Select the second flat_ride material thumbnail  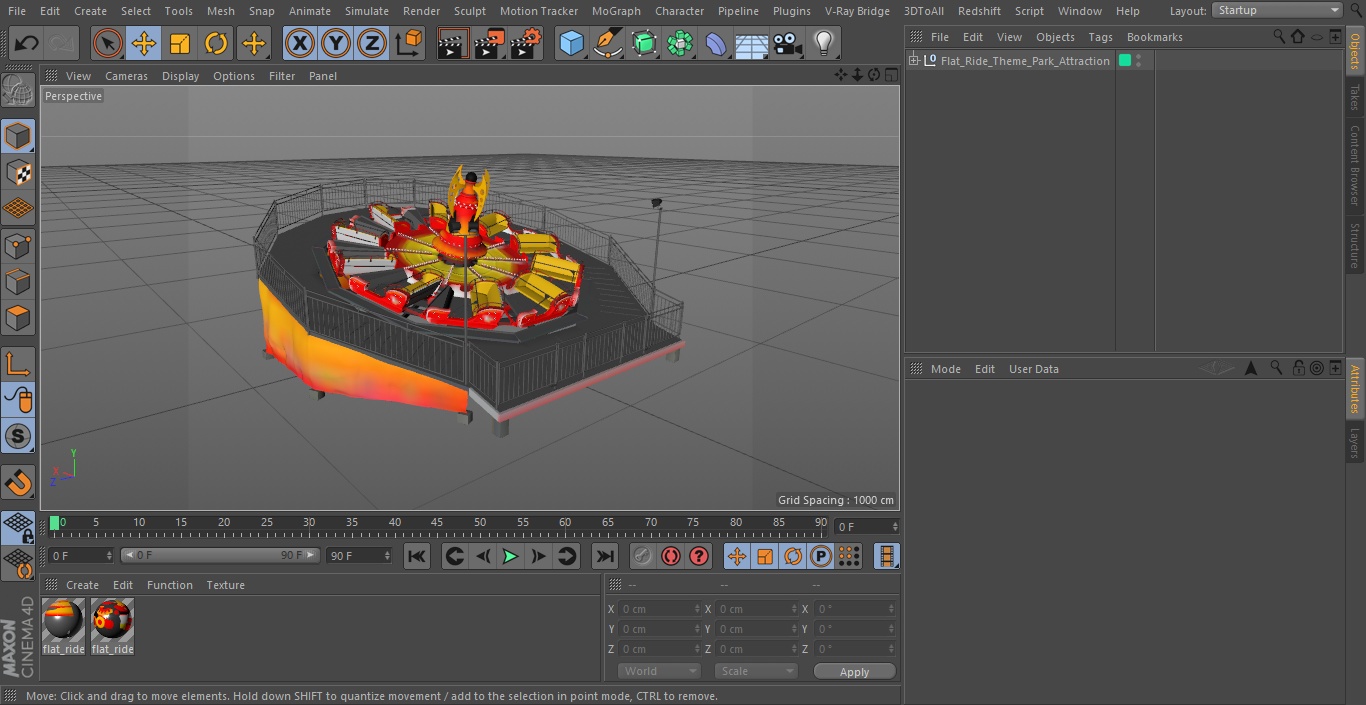(x=112, y=620)
